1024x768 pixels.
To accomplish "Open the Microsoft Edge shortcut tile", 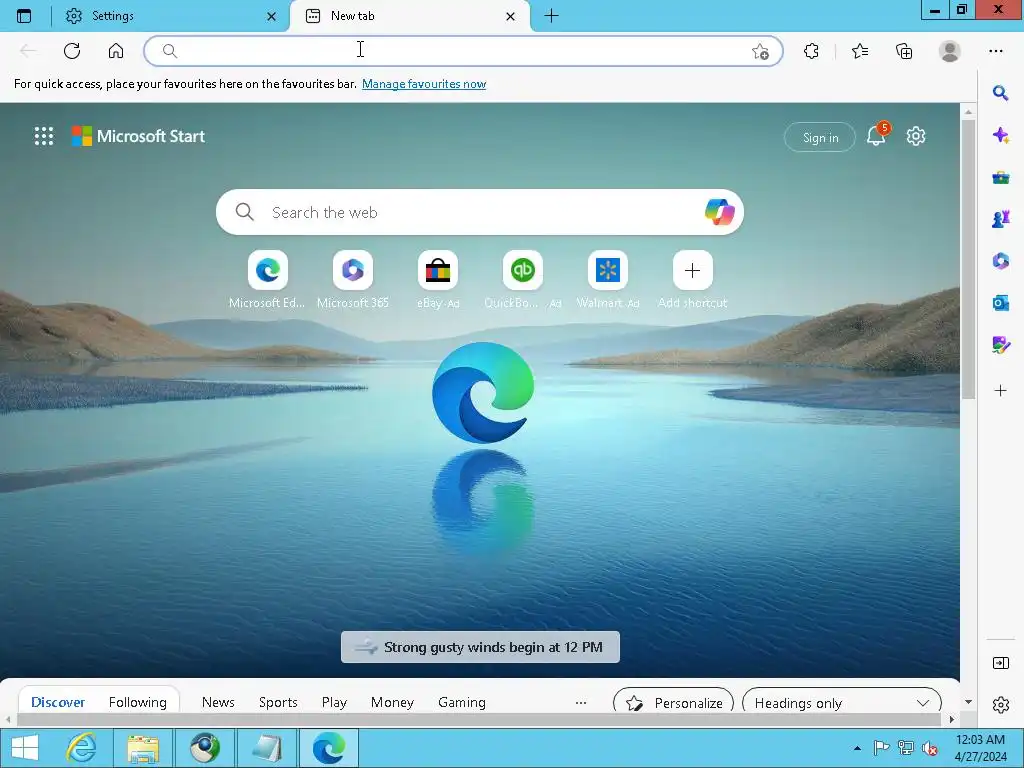I will (x=267, y=280).
